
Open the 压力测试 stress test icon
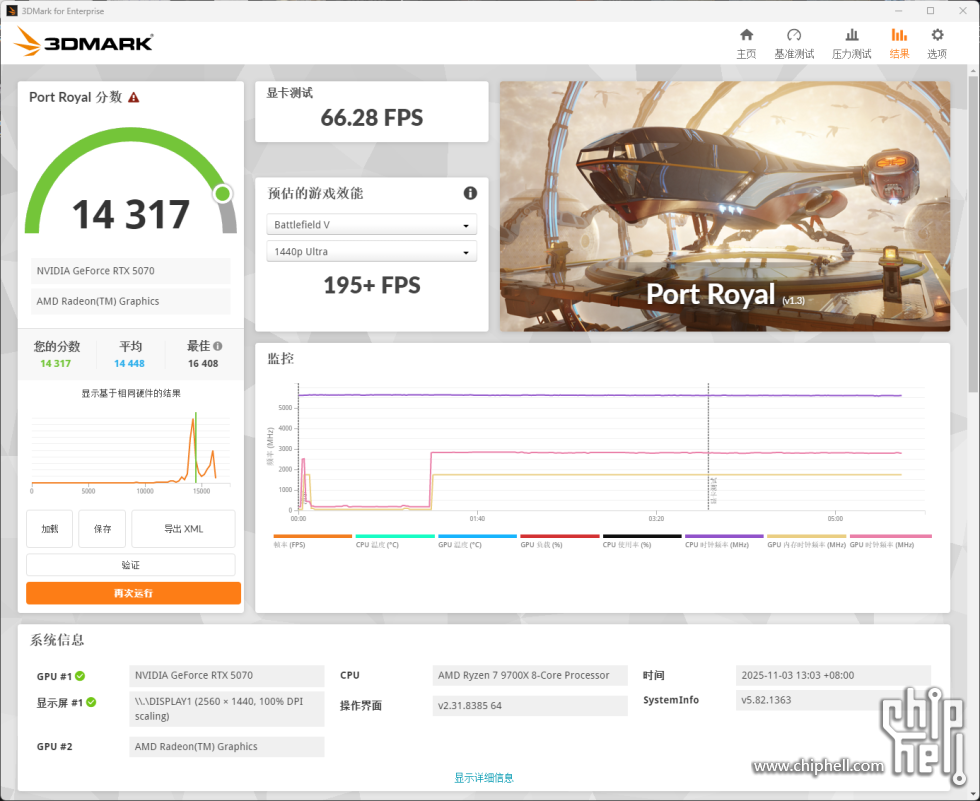(x=851, y=36)
